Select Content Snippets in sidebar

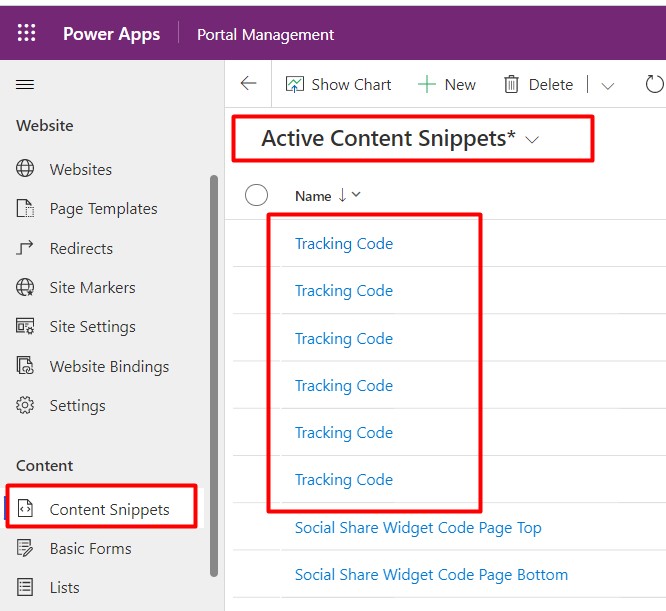[110, 510]
